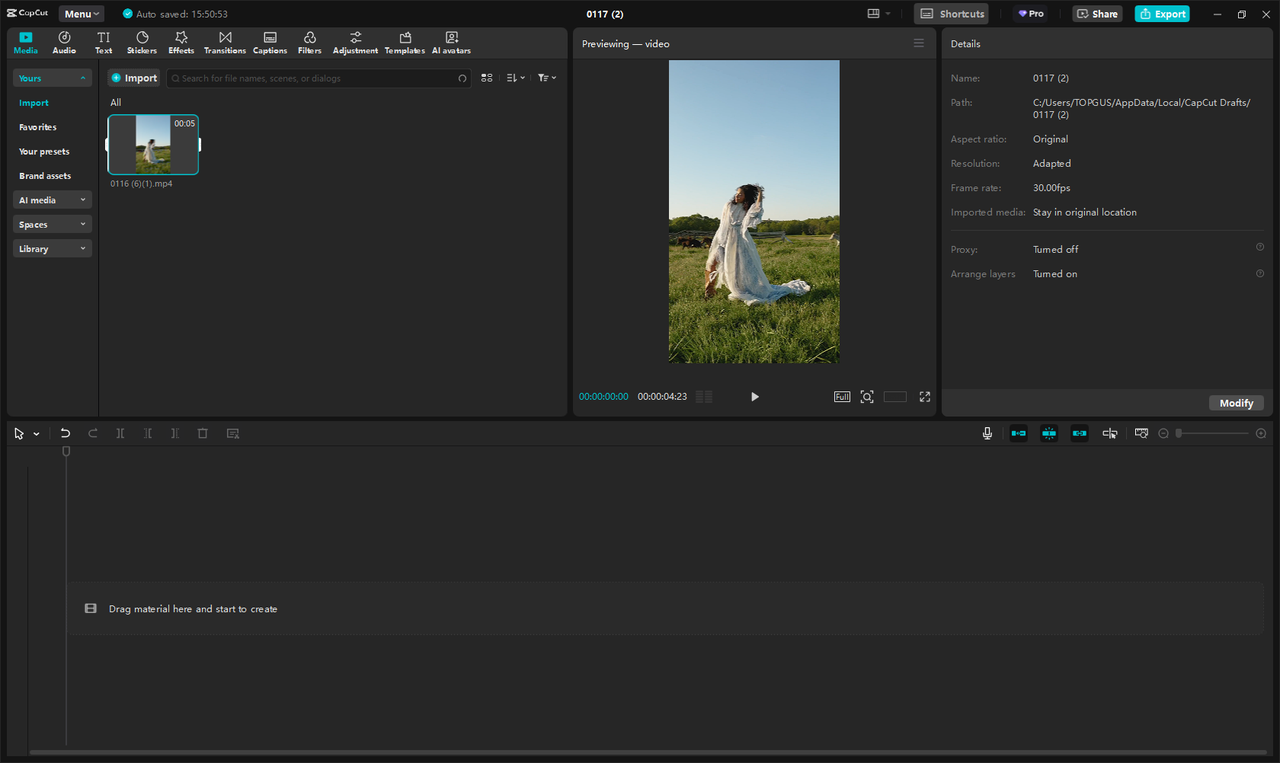Open the Stickers panel
The width and height of the screenshot is (1280, 763).
(141, 41)
